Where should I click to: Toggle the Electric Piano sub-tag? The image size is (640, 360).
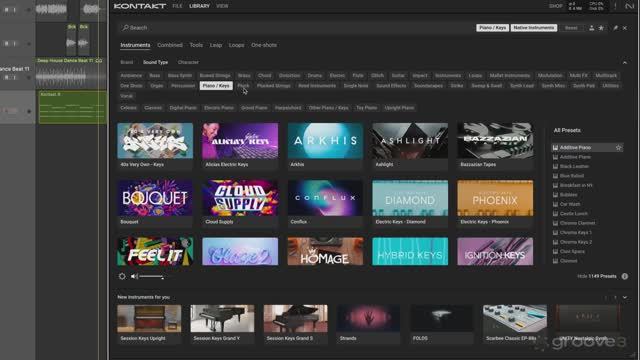(x=219, y=108)
